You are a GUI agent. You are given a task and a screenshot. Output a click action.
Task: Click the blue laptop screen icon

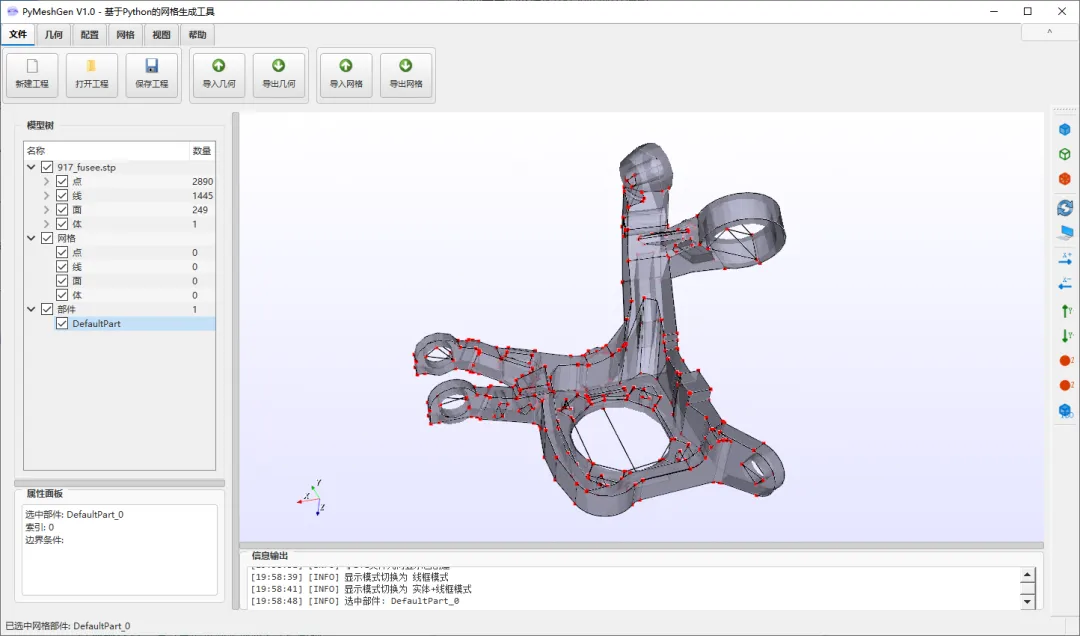[x=1065, y=232]
